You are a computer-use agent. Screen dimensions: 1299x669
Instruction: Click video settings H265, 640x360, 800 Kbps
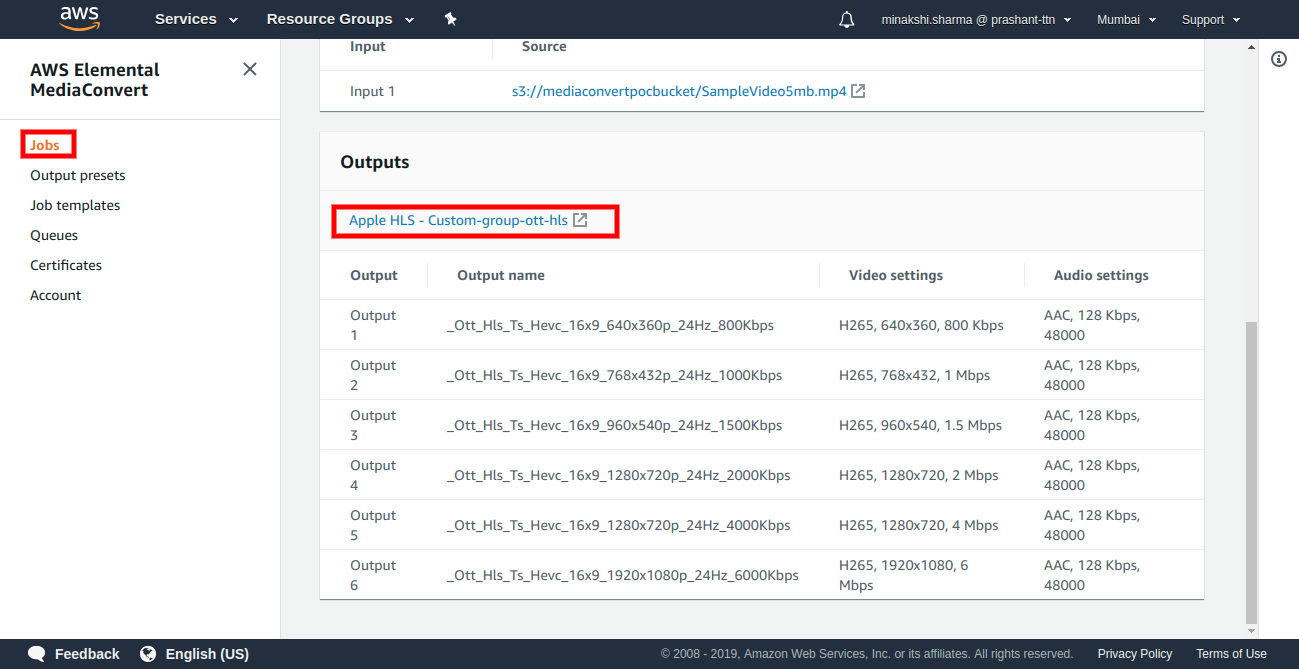(x=921, y=325)
